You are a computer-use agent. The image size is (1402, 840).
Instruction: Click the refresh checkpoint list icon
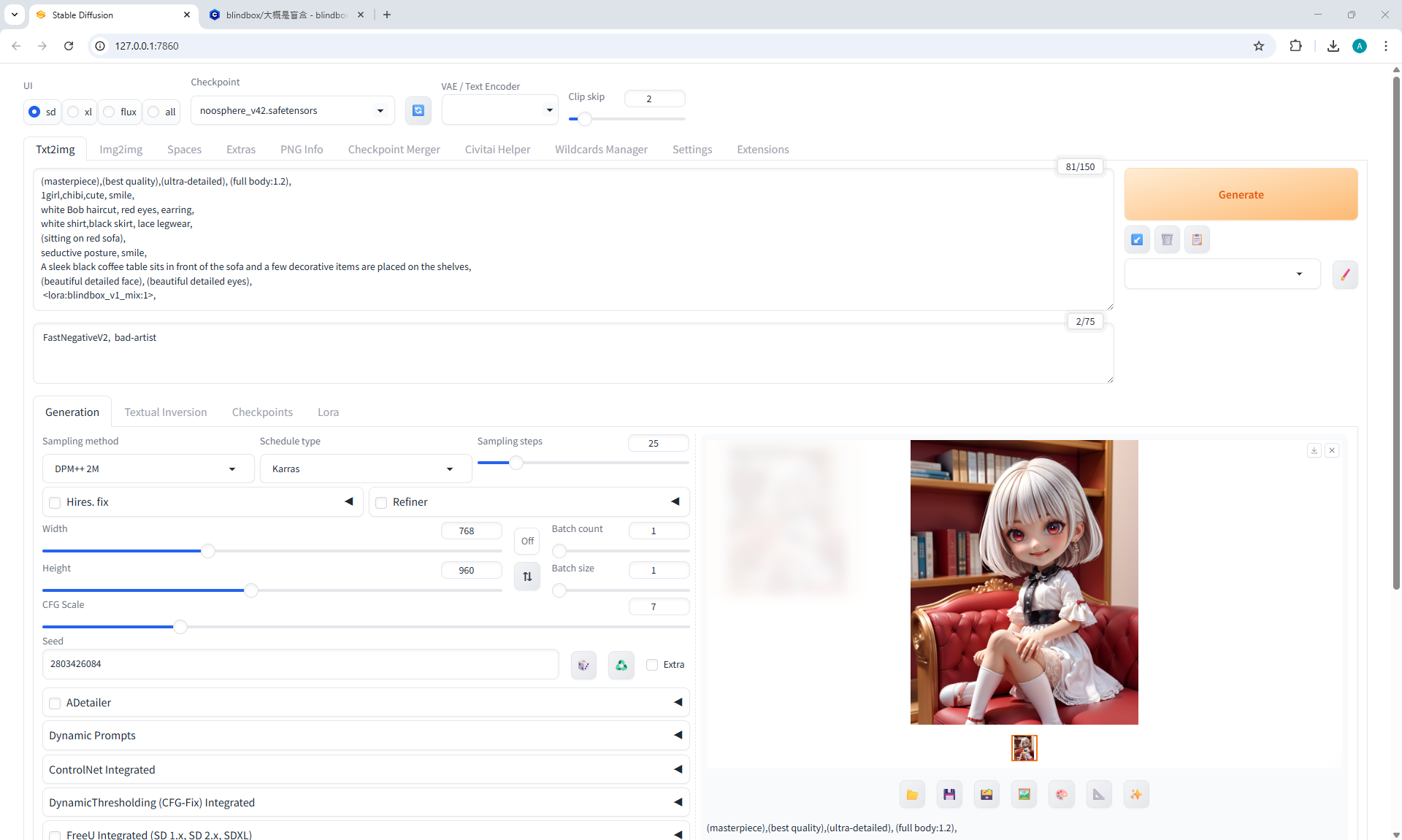click(x=418, y=110)
